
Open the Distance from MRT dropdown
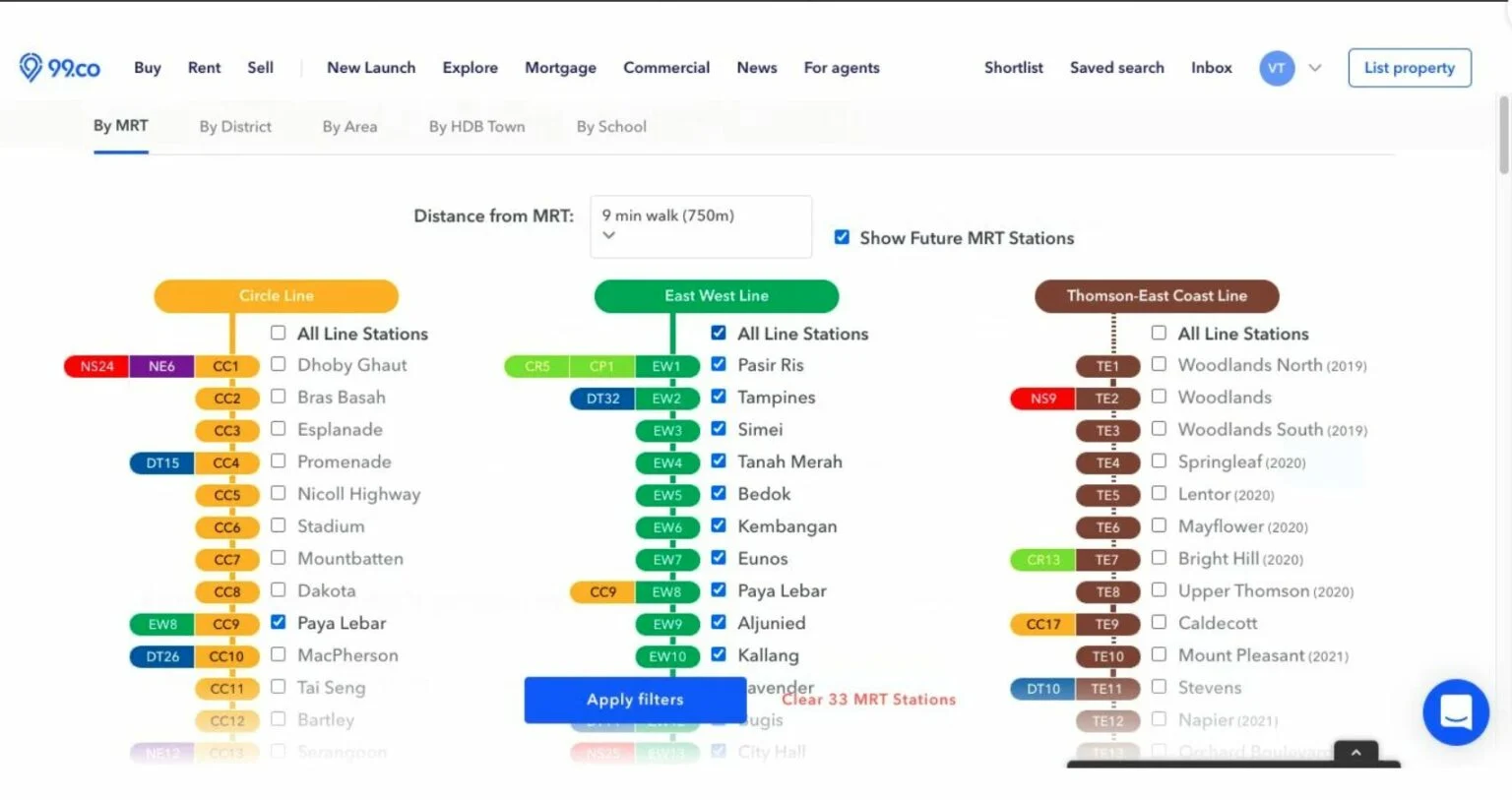[x=700, y=226]
